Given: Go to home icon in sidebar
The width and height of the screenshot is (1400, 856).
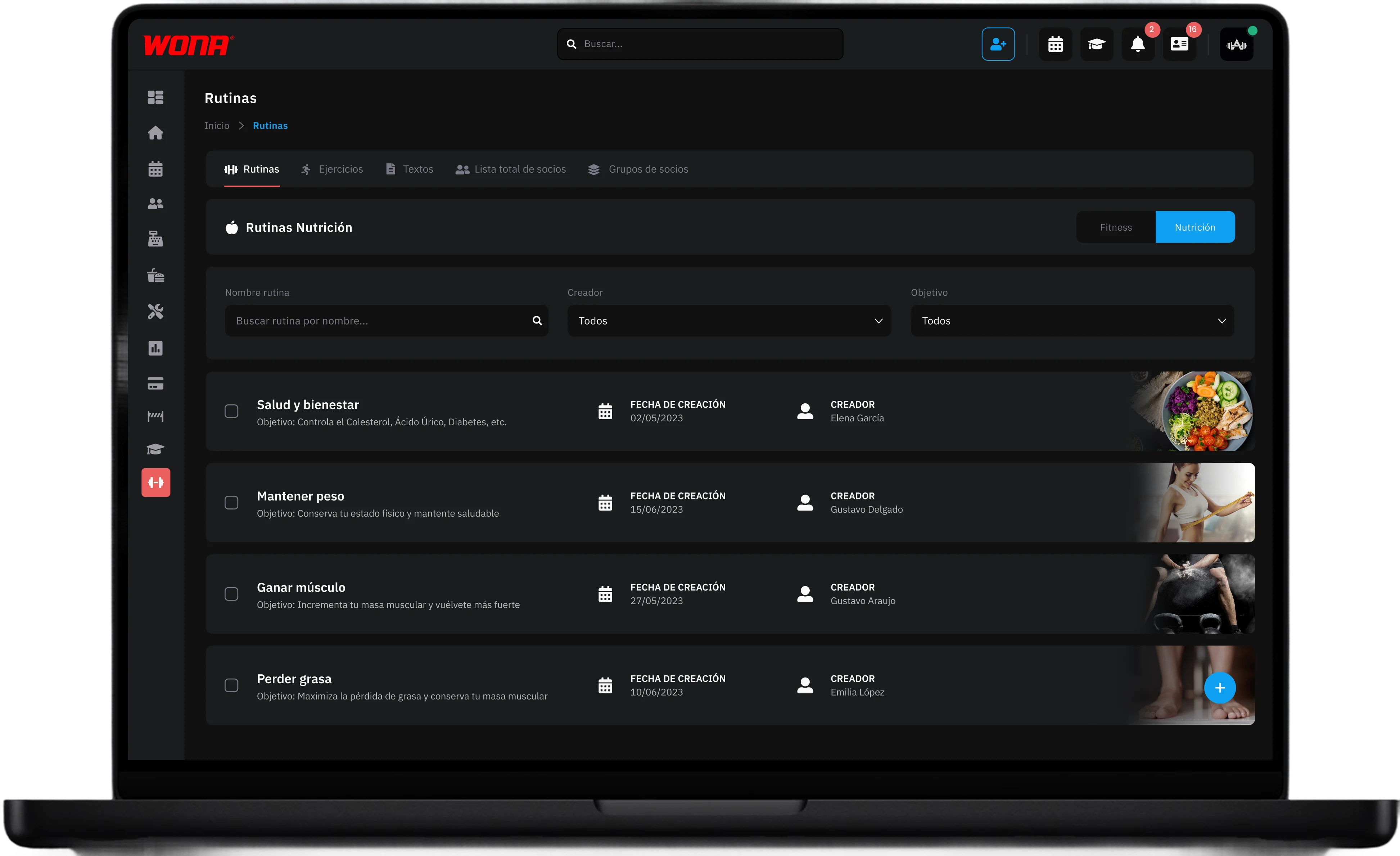Looking at the screenshot, I should tap(156, 133).
